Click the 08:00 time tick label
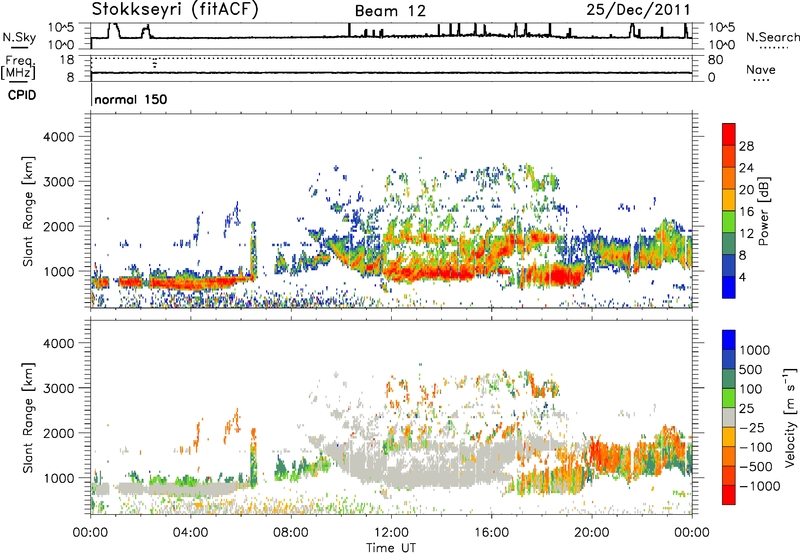 pyautogui.click(x=291, y=533)
